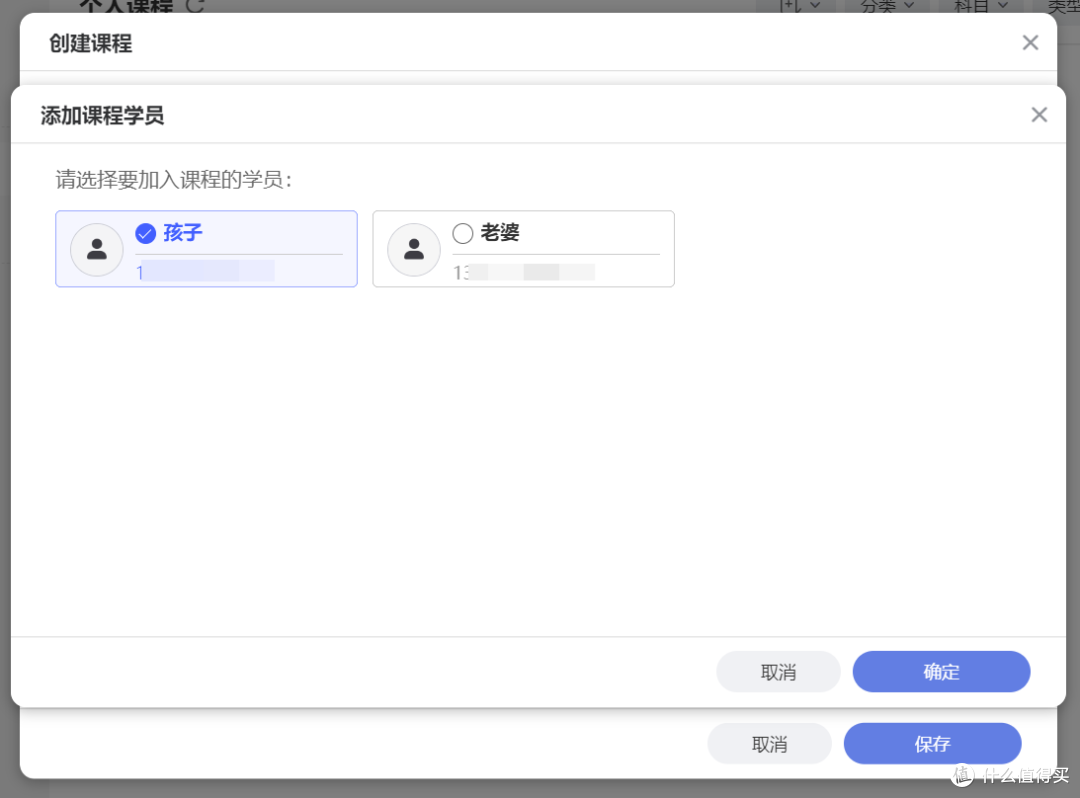
Task: Open the 分类 dropdown in background page
Action: [887, 6]
